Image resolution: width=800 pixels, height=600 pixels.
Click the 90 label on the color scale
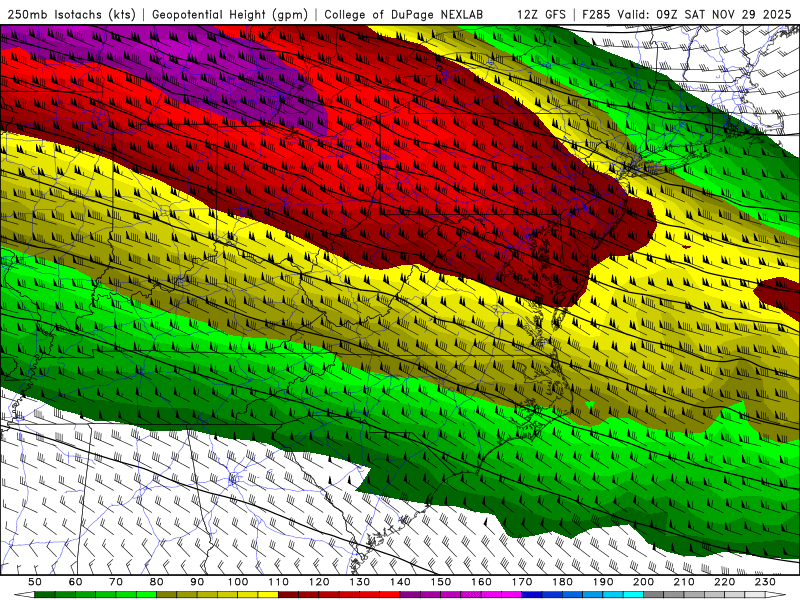[197, 582]
